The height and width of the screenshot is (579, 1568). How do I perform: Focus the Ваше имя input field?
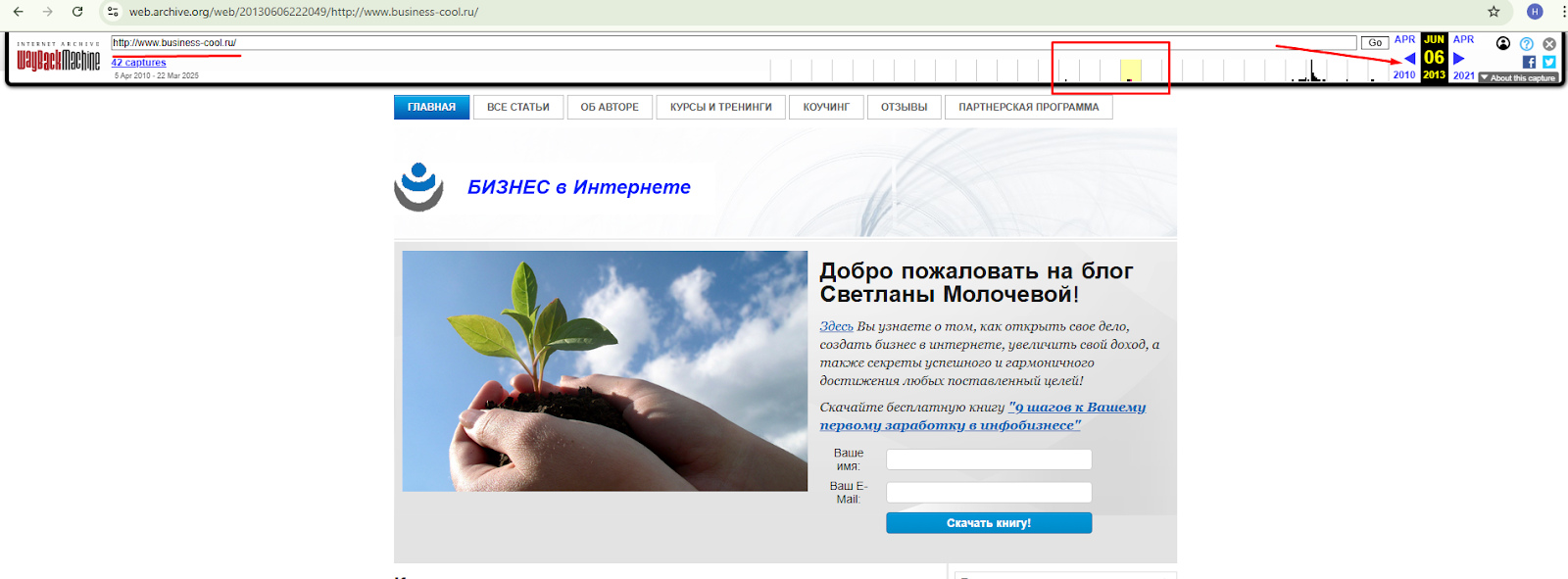pos(989,459)
